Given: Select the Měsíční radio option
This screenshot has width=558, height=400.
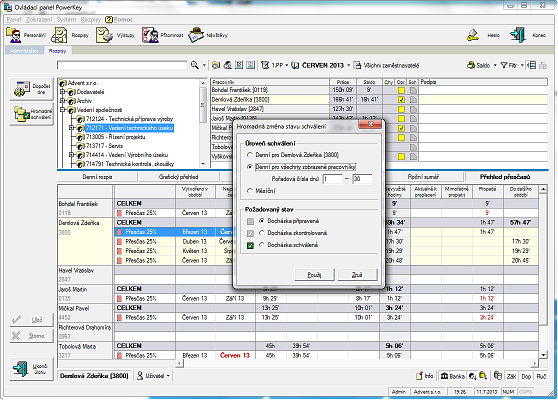Looking at the screenshot, I should coord(250,191).
